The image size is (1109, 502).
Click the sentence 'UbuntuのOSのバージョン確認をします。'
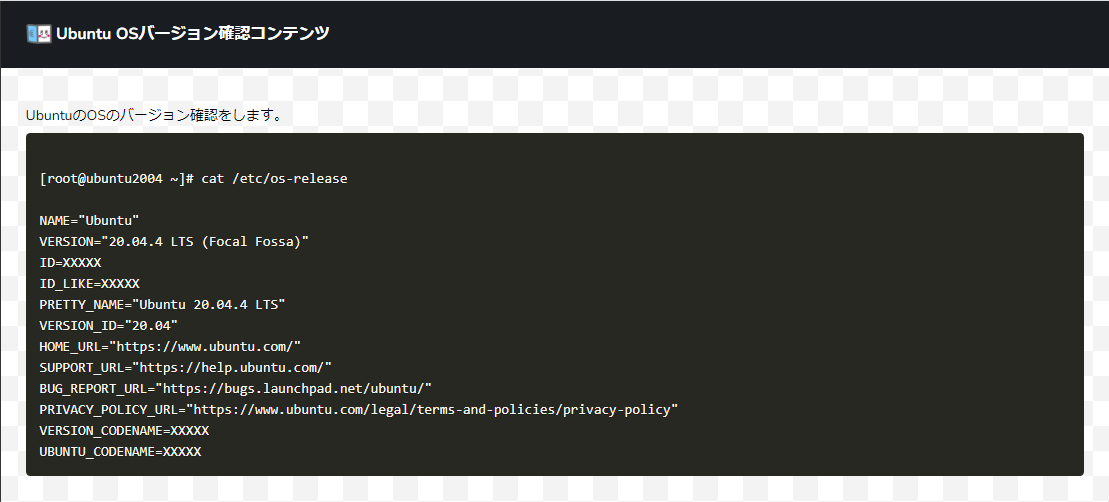coord(154,115)
